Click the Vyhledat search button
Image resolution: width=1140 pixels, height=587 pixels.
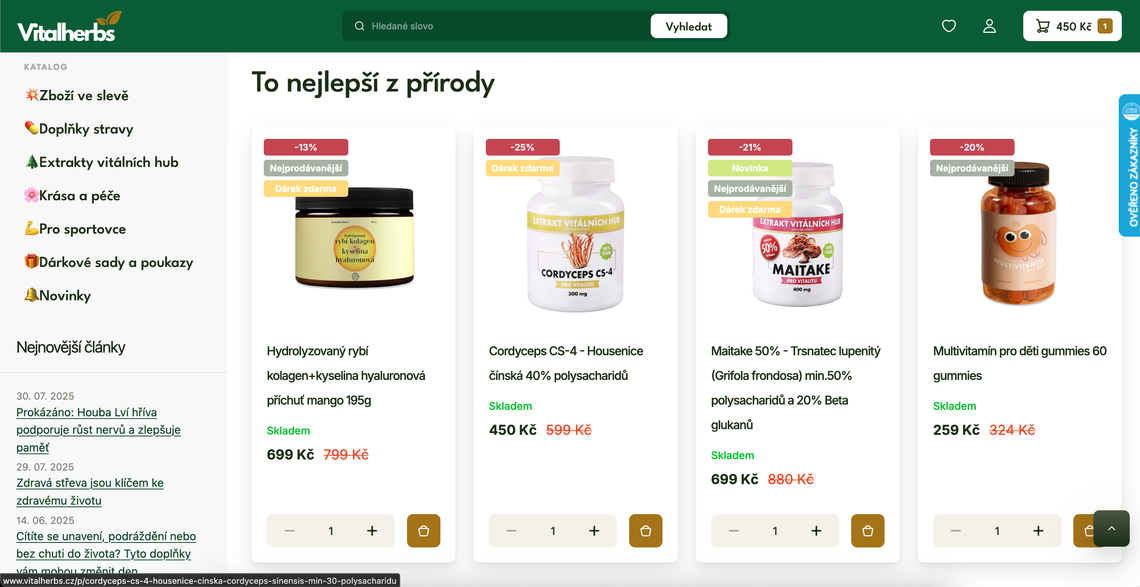point(689,26)
